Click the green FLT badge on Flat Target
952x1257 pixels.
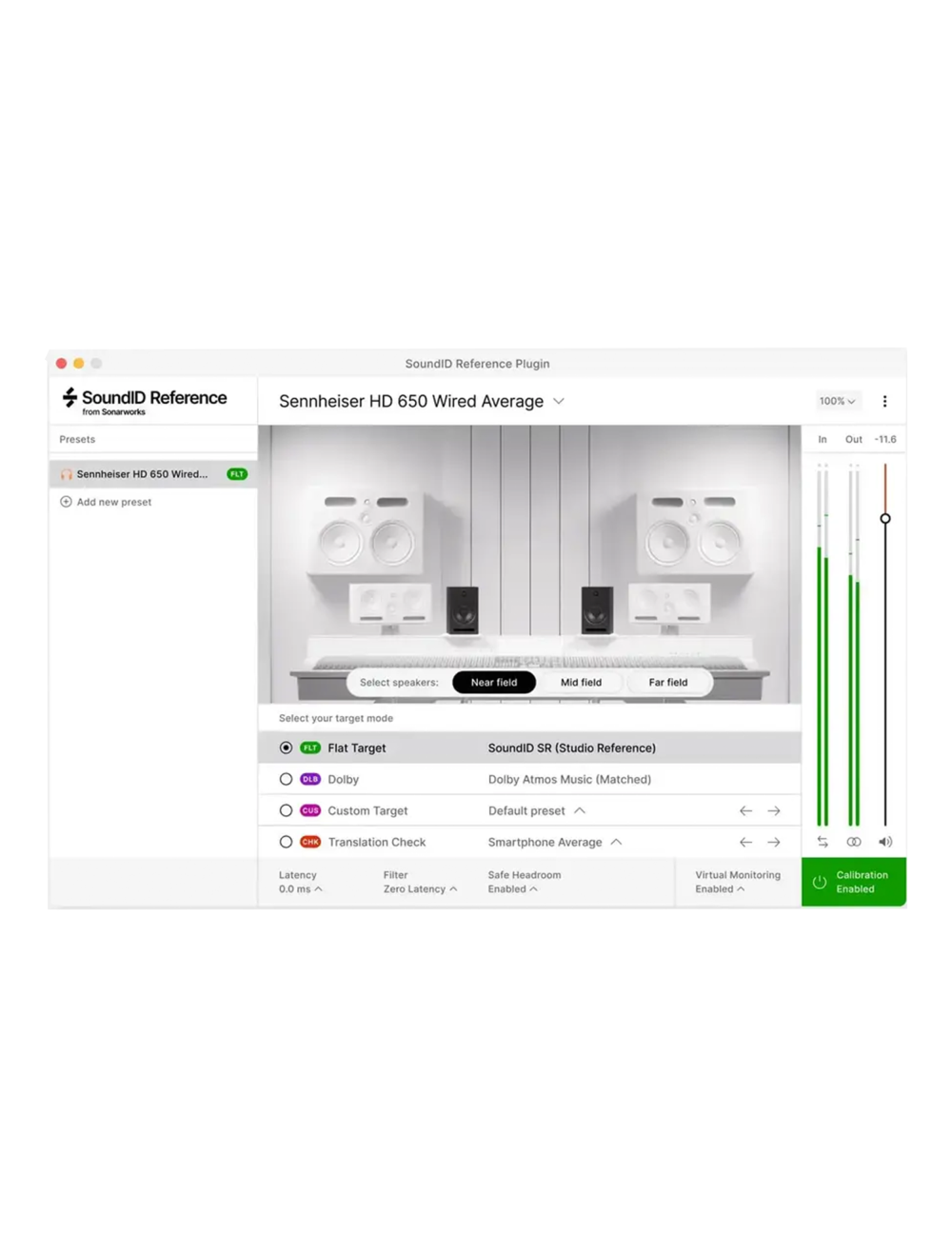point(309,748)
